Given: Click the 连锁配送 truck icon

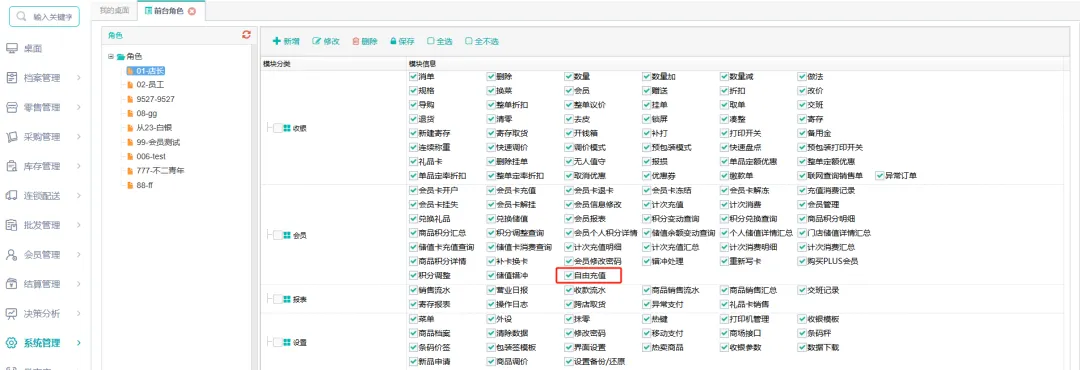Looking at the screenshot, I should 12,196.
